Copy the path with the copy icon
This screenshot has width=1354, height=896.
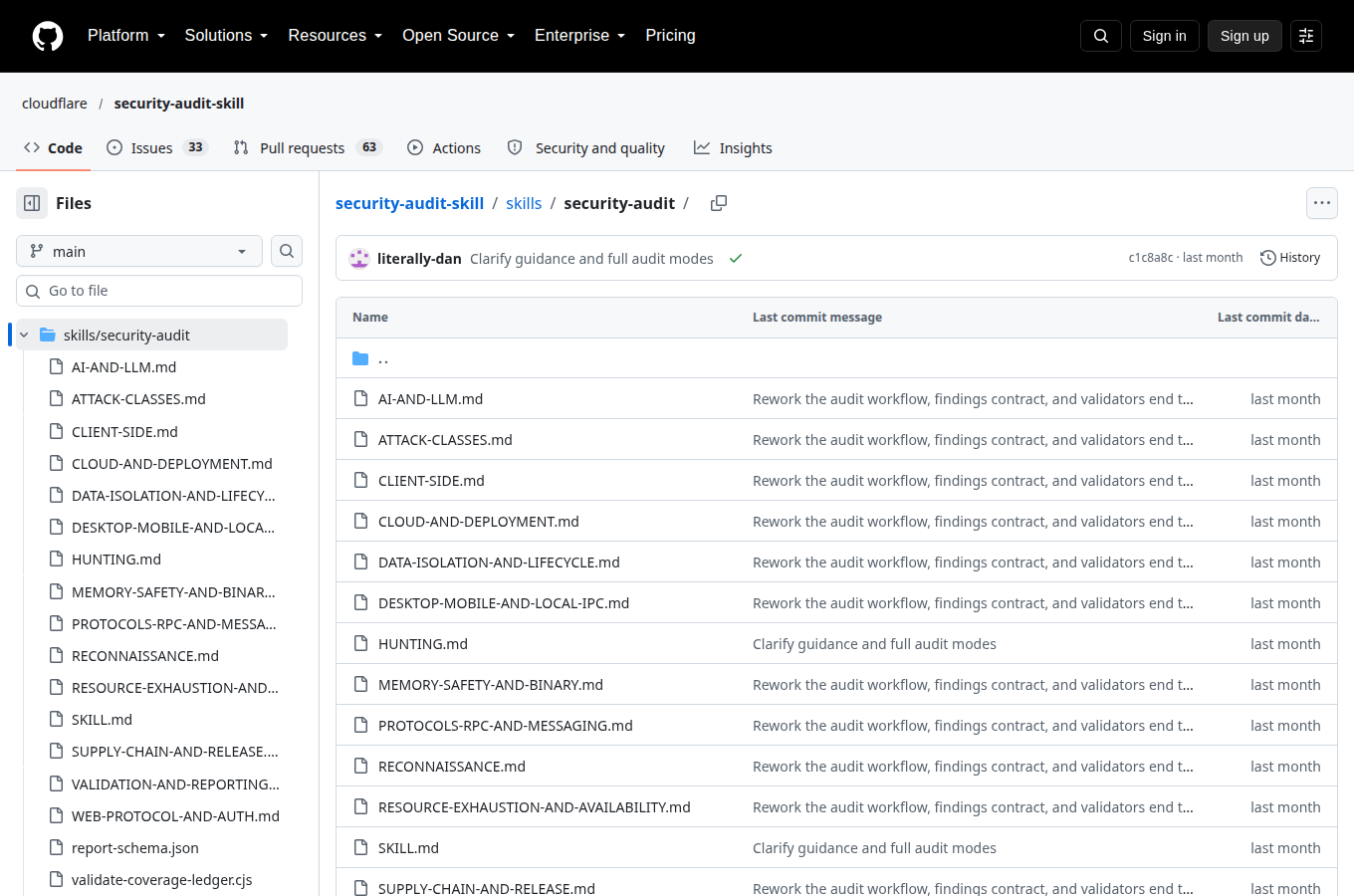719,203
